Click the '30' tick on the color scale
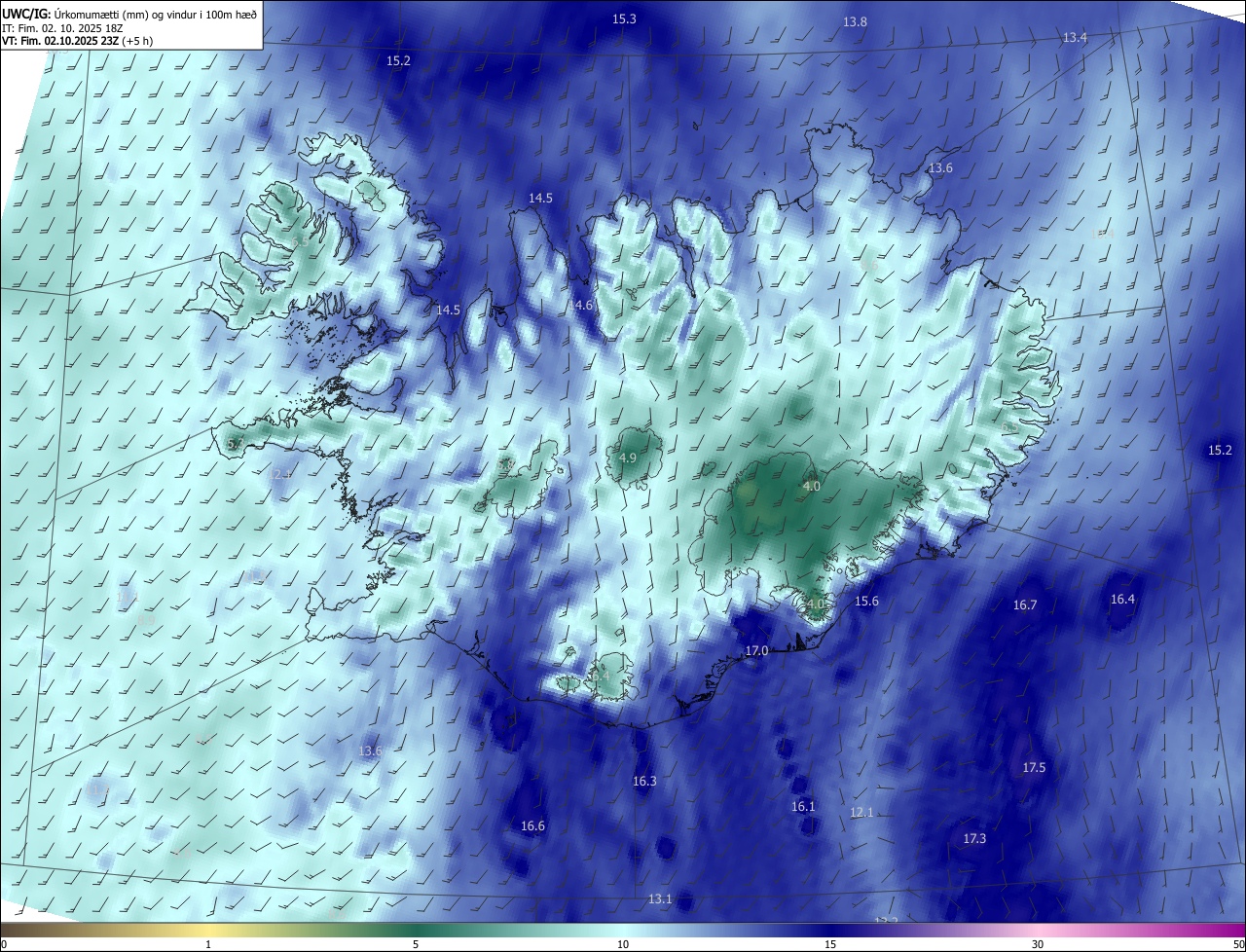This screenshot has width=1246, height=952. coord(1038,944)
